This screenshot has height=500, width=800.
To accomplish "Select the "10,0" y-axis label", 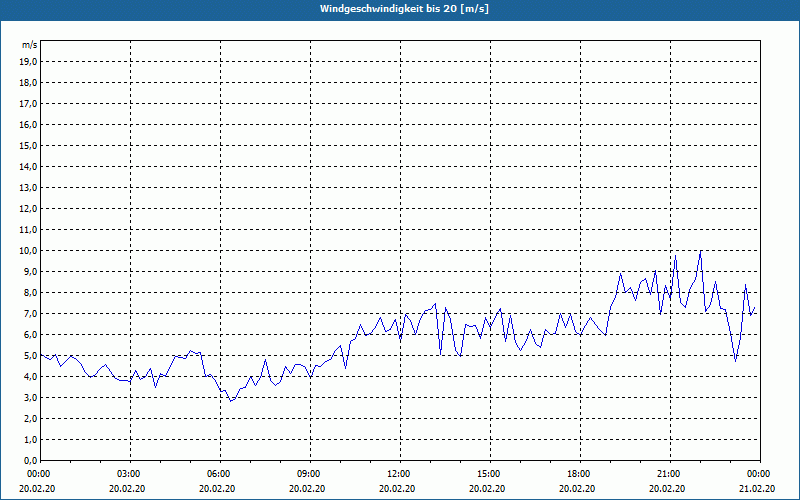I will (28, 251).
